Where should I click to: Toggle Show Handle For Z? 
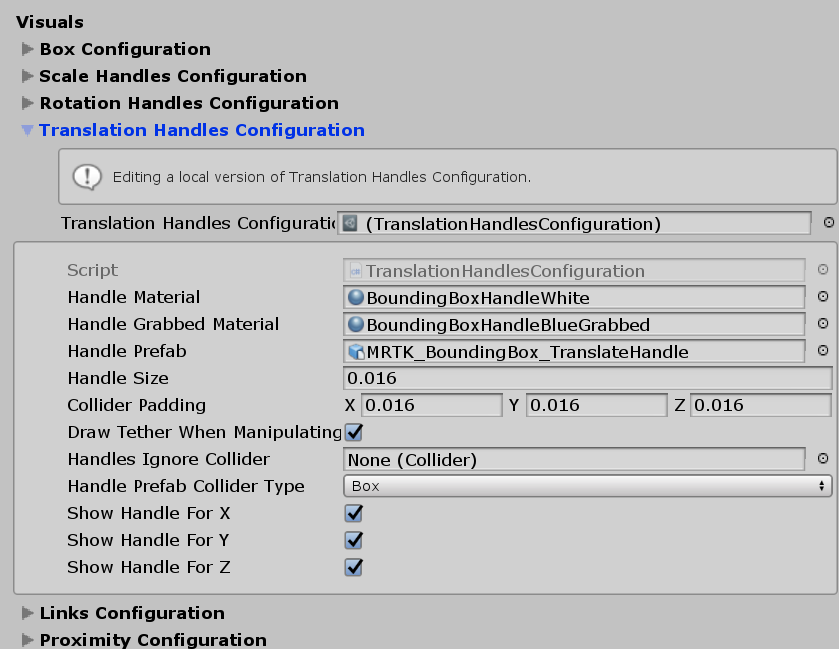click(352, 567)
